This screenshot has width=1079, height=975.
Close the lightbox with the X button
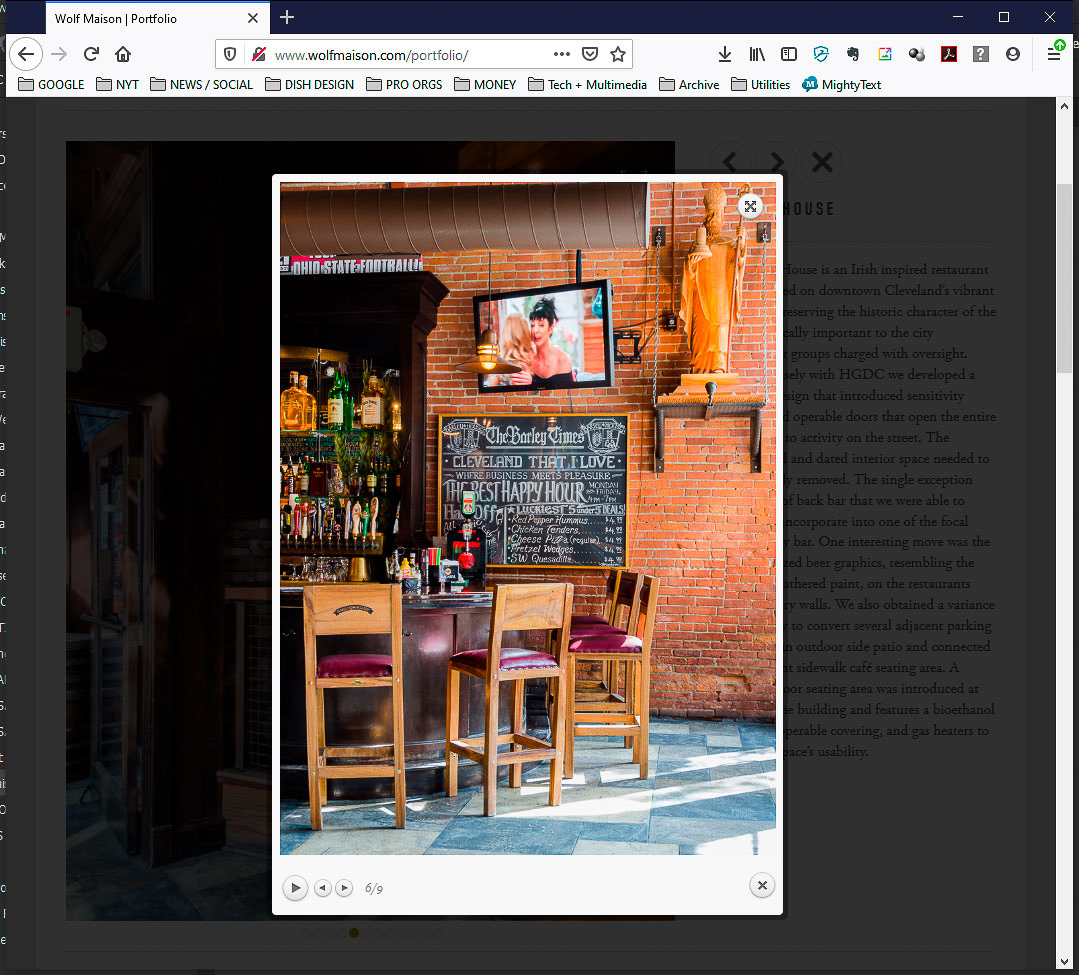click(762, 885)
